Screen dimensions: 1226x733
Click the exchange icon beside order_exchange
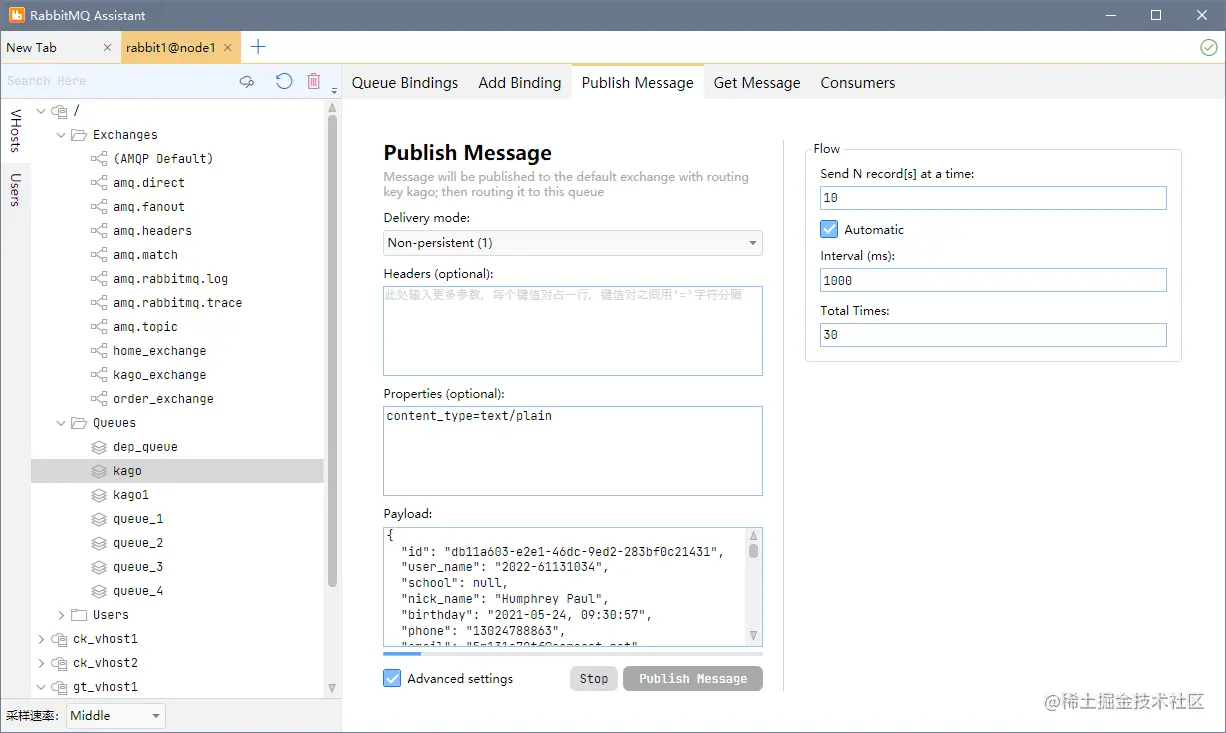pos(99,399)
